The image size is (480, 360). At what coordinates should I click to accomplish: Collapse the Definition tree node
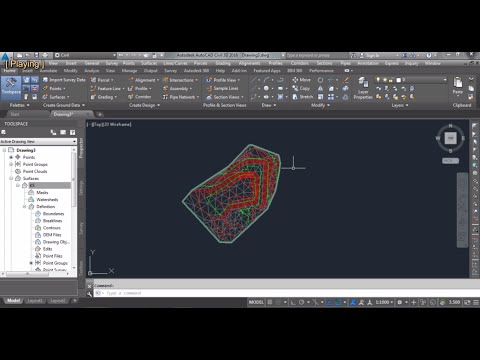(24, 207)
